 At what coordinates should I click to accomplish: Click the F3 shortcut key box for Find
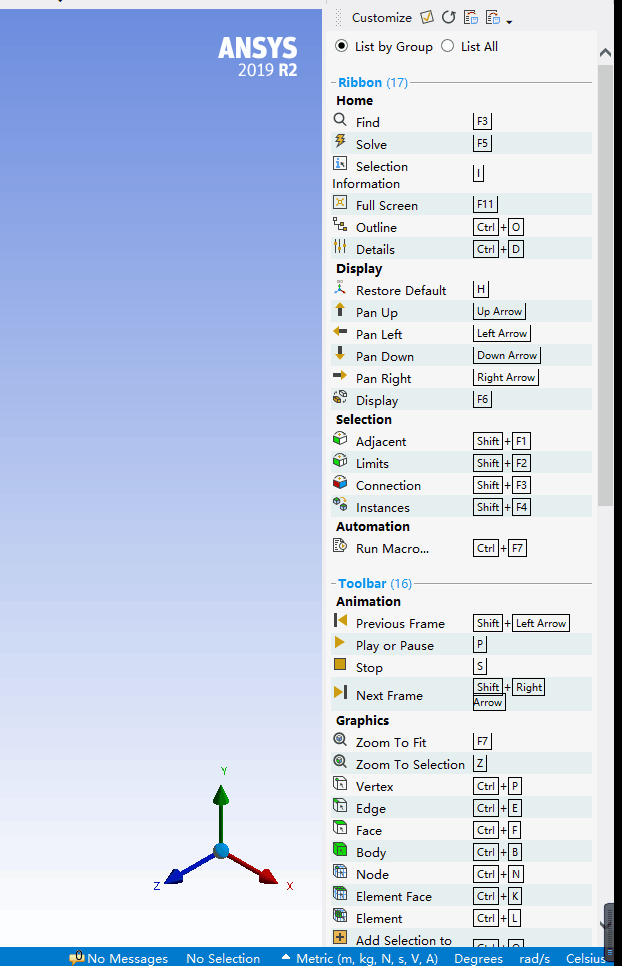click(482, 121)
